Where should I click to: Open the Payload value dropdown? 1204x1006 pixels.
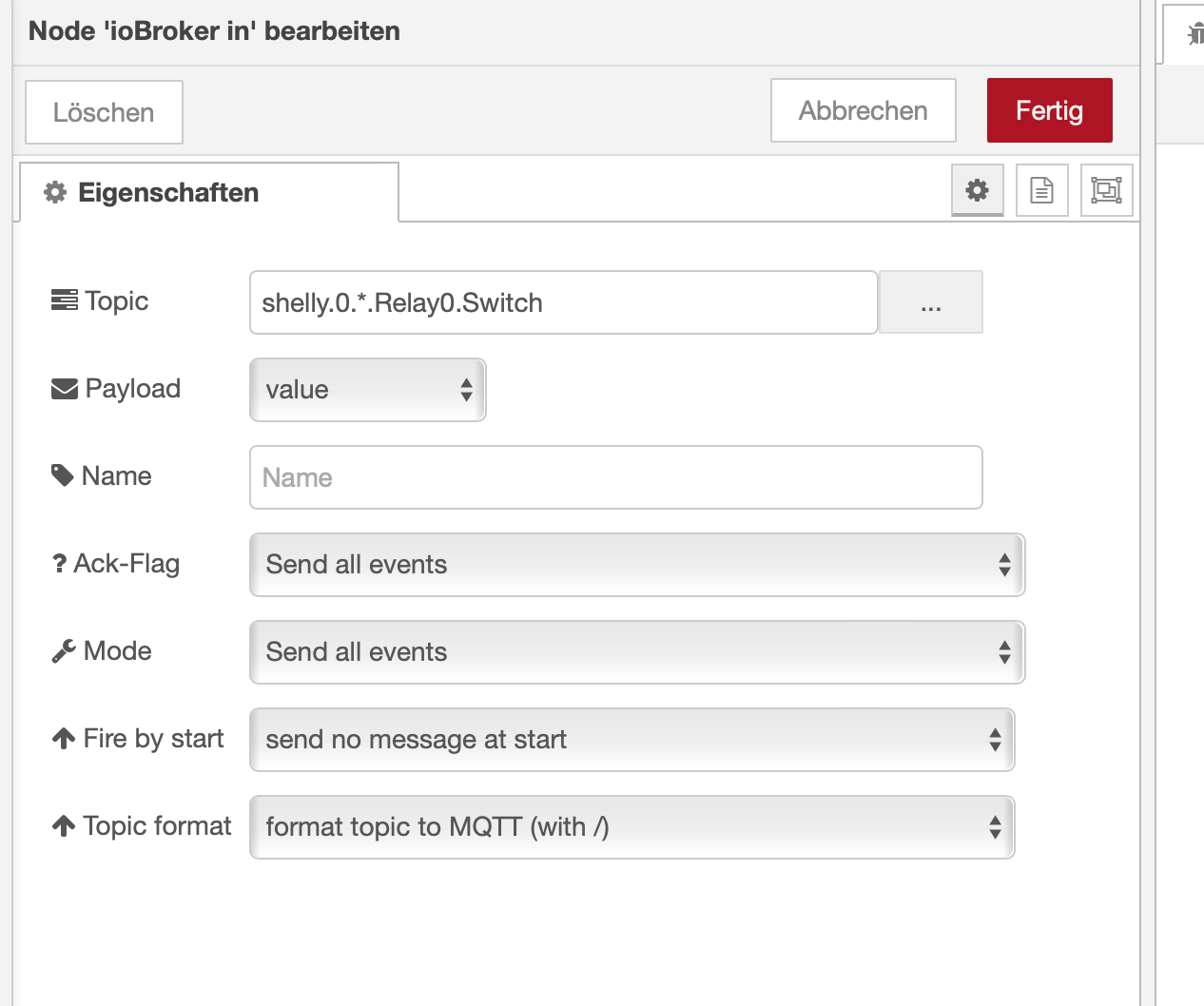[368, 390]
